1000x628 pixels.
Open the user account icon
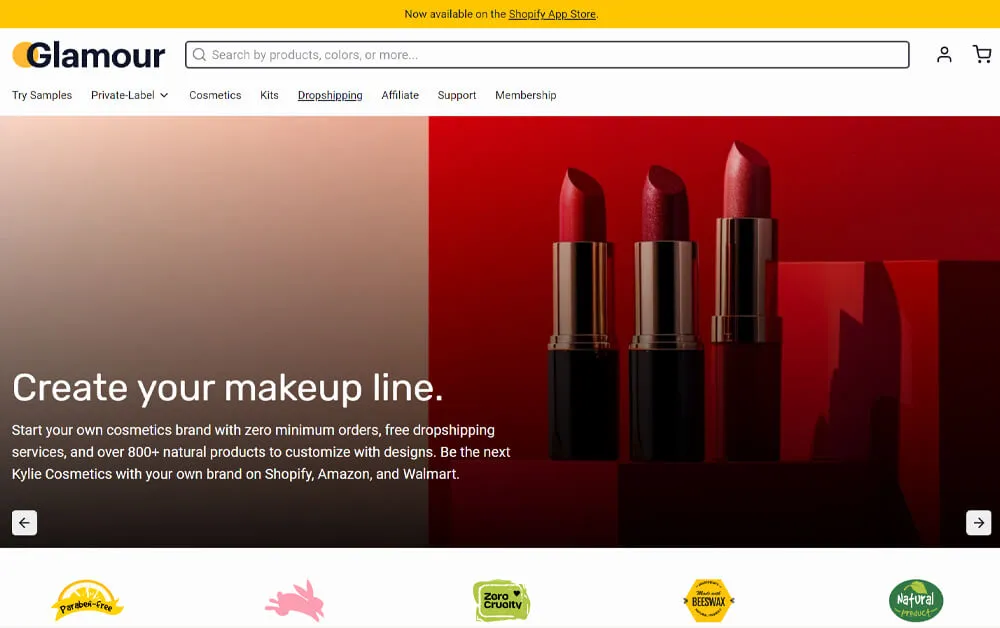pyautogui.click(x=943, y=55)
